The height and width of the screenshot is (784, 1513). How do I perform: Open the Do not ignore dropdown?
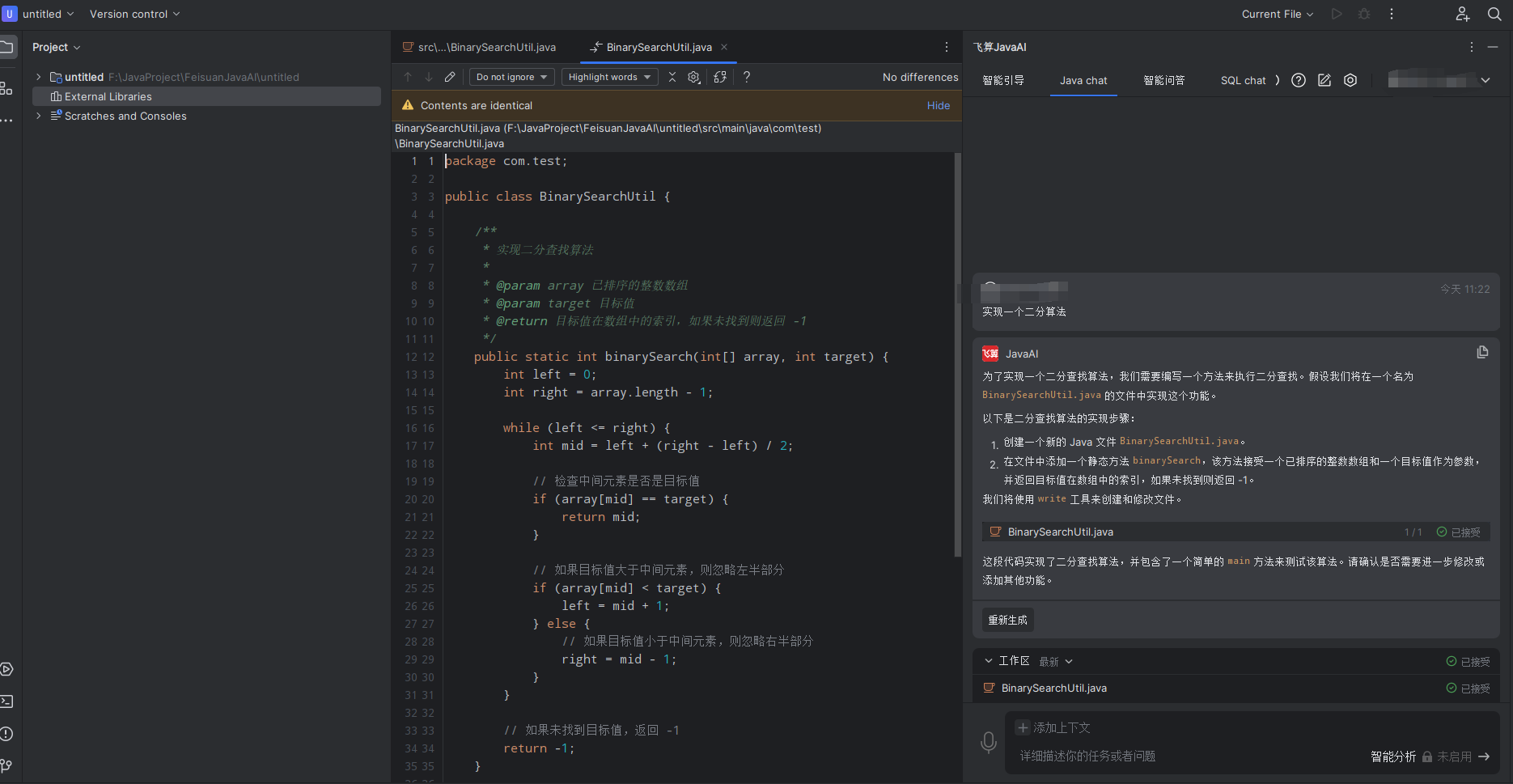point(512,77)
